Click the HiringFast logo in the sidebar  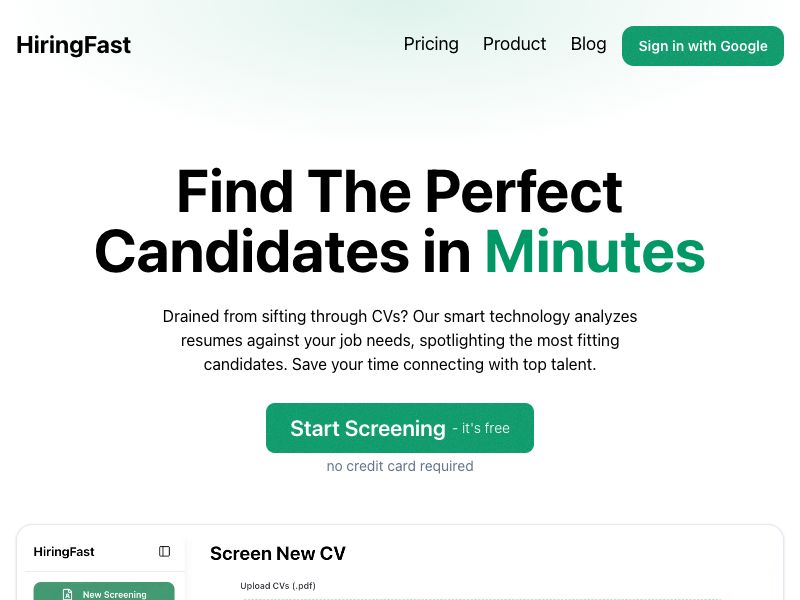coord(64,551)
